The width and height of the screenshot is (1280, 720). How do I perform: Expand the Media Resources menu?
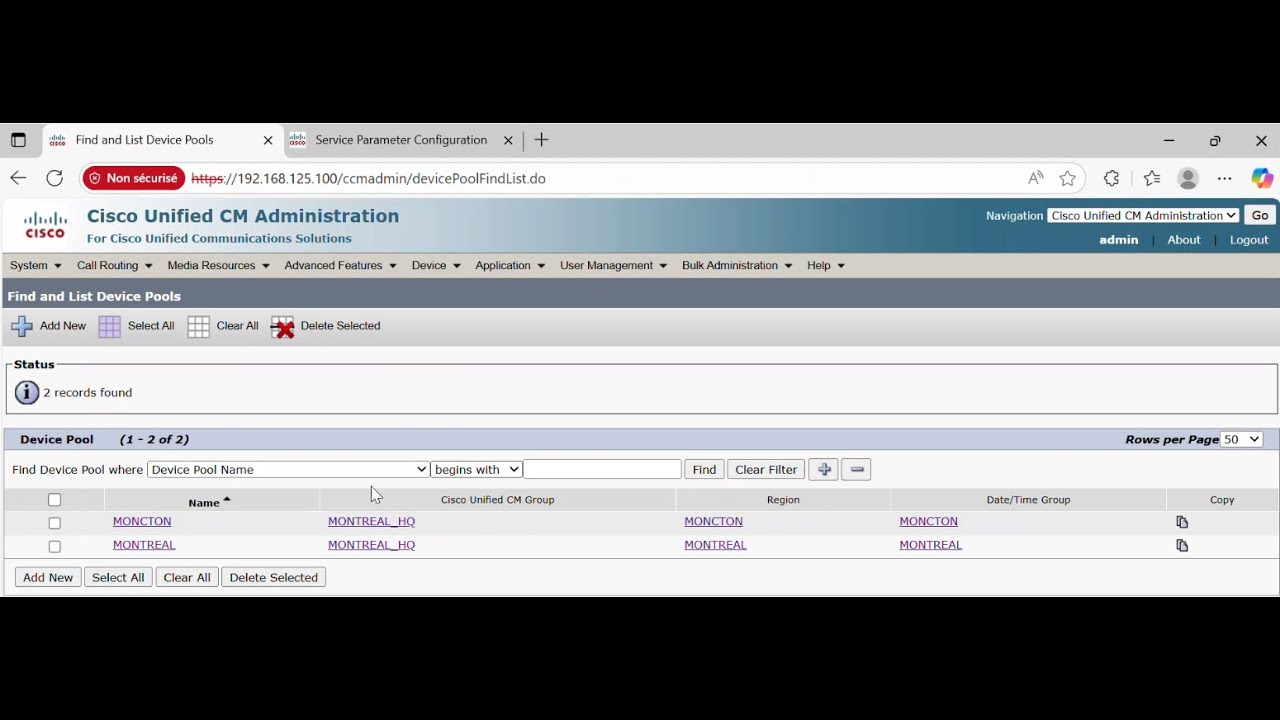(x=218, y=266)
